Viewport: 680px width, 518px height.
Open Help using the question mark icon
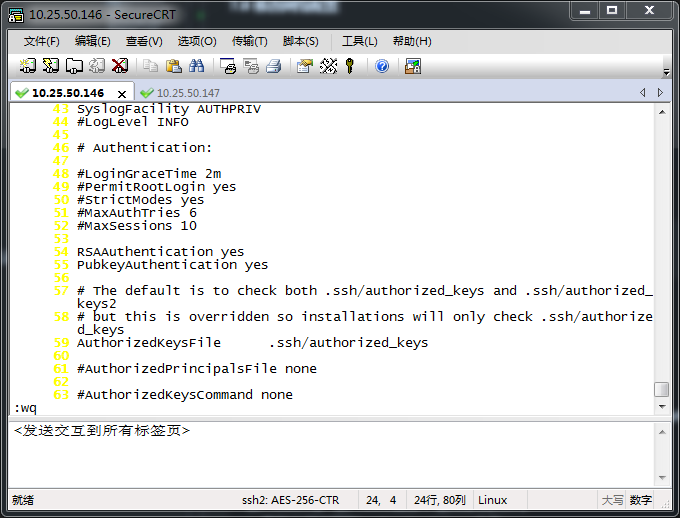point(382,66)
